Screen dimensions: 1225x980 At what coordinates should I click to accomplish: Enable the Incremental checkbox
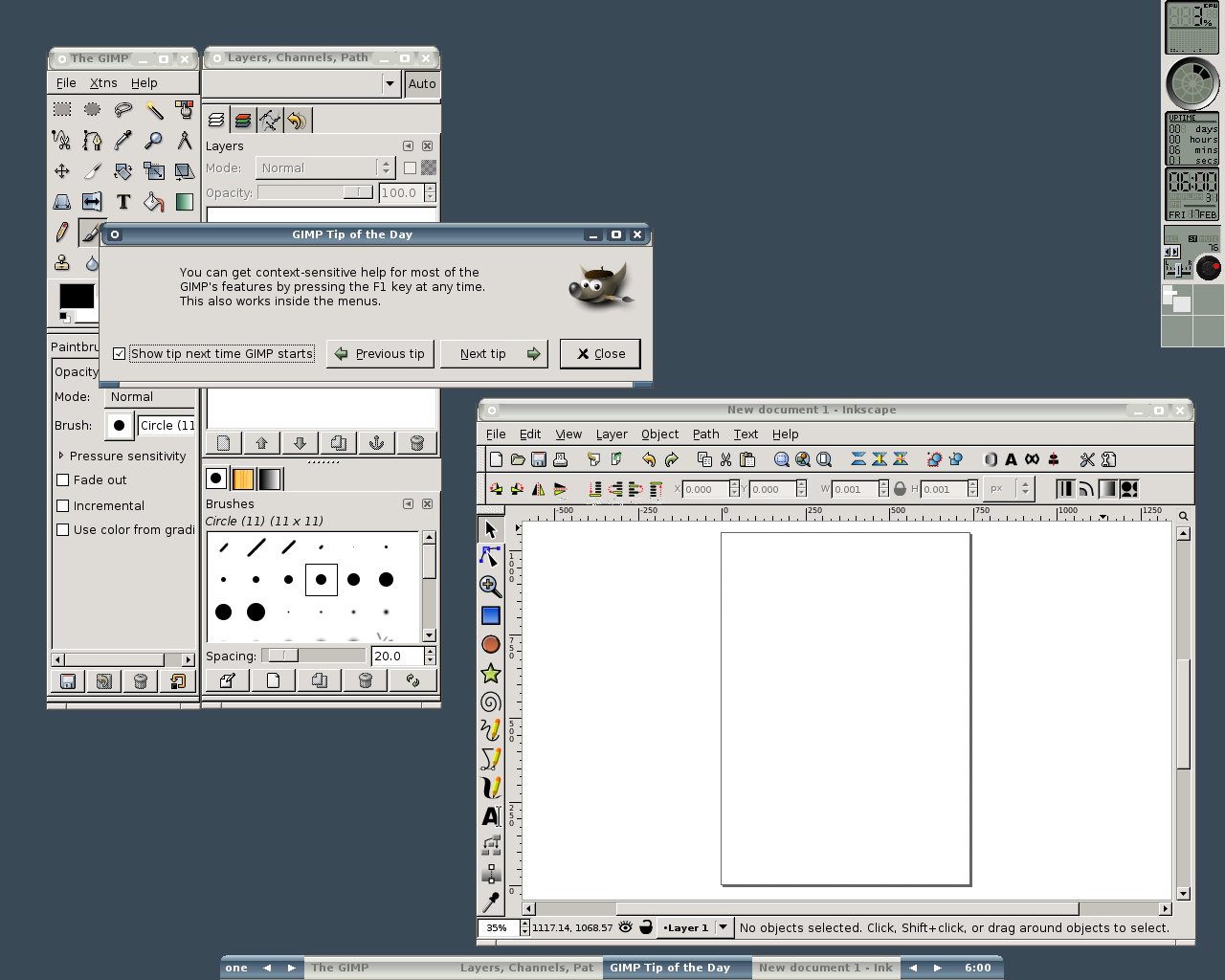[63, 505]
